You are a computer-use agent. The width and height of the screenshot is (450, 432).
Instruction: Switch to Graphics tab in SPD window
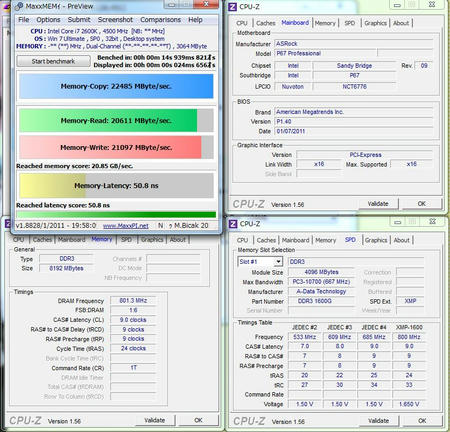coord(375,240)
